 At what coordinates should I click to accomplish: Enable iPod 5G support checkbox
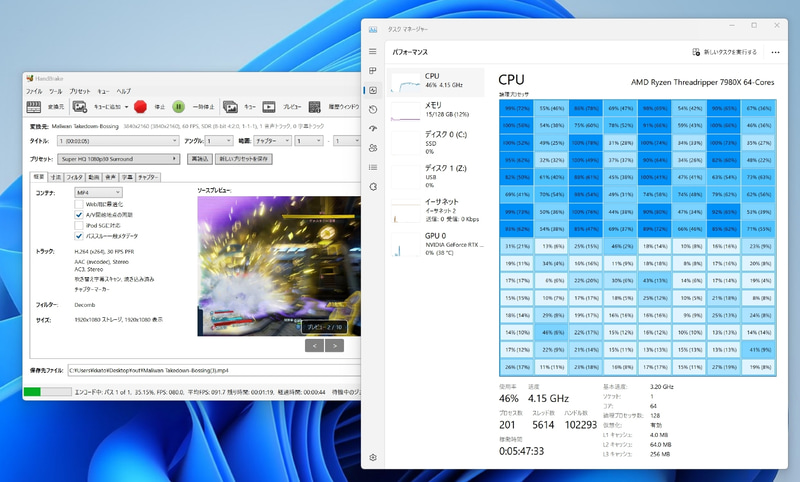pyautogui.click(x=79, y=225)
